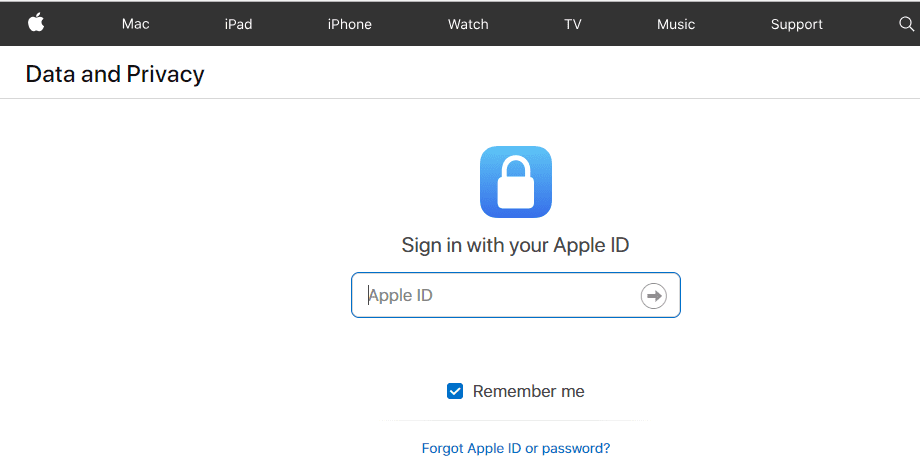Screen dimensions: 920x470
Task: Open search with the magnifying glass icon
Action: (907, 24)
